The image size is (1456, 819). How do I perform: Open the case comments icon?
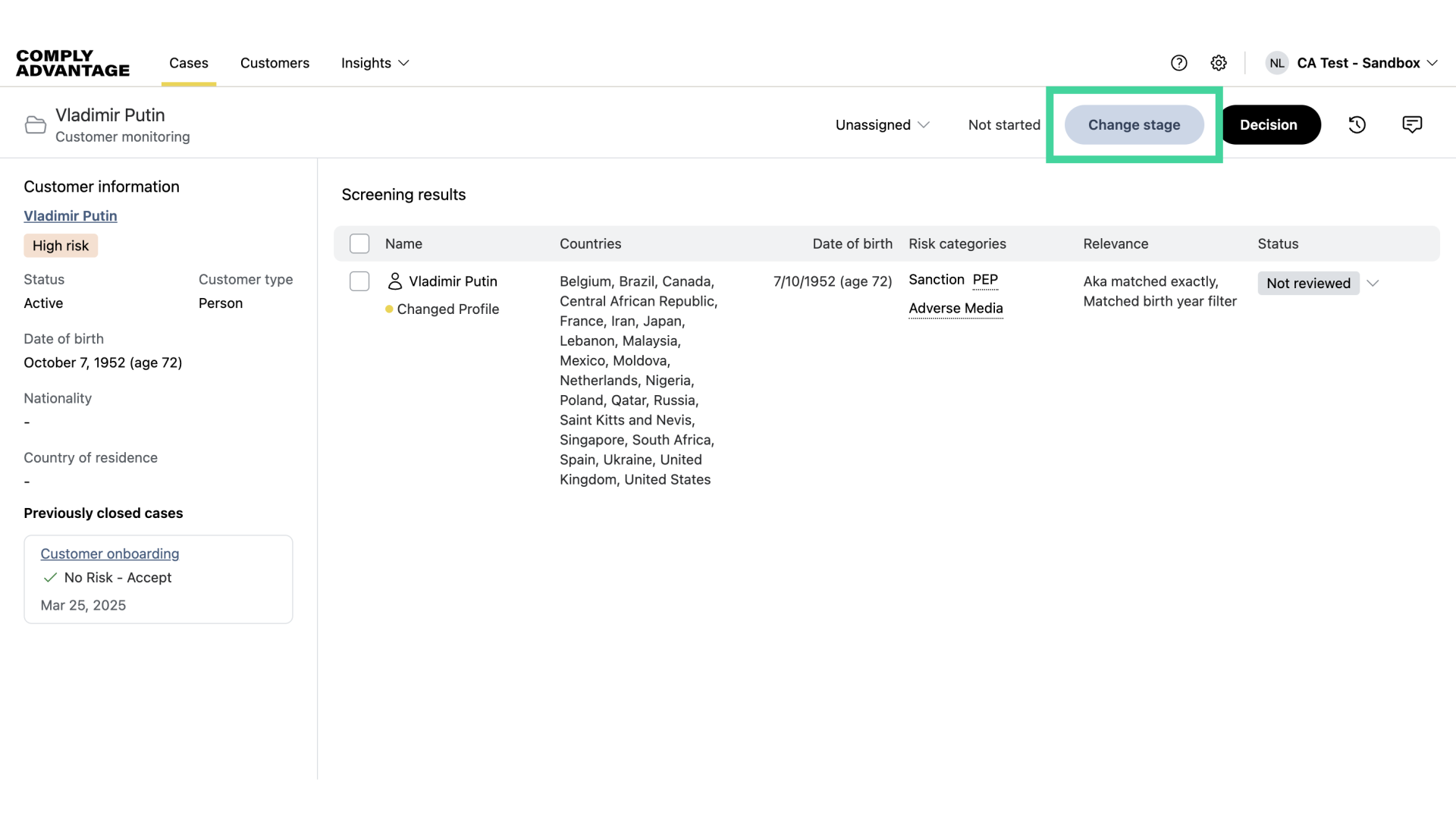tap(1412, 124)
